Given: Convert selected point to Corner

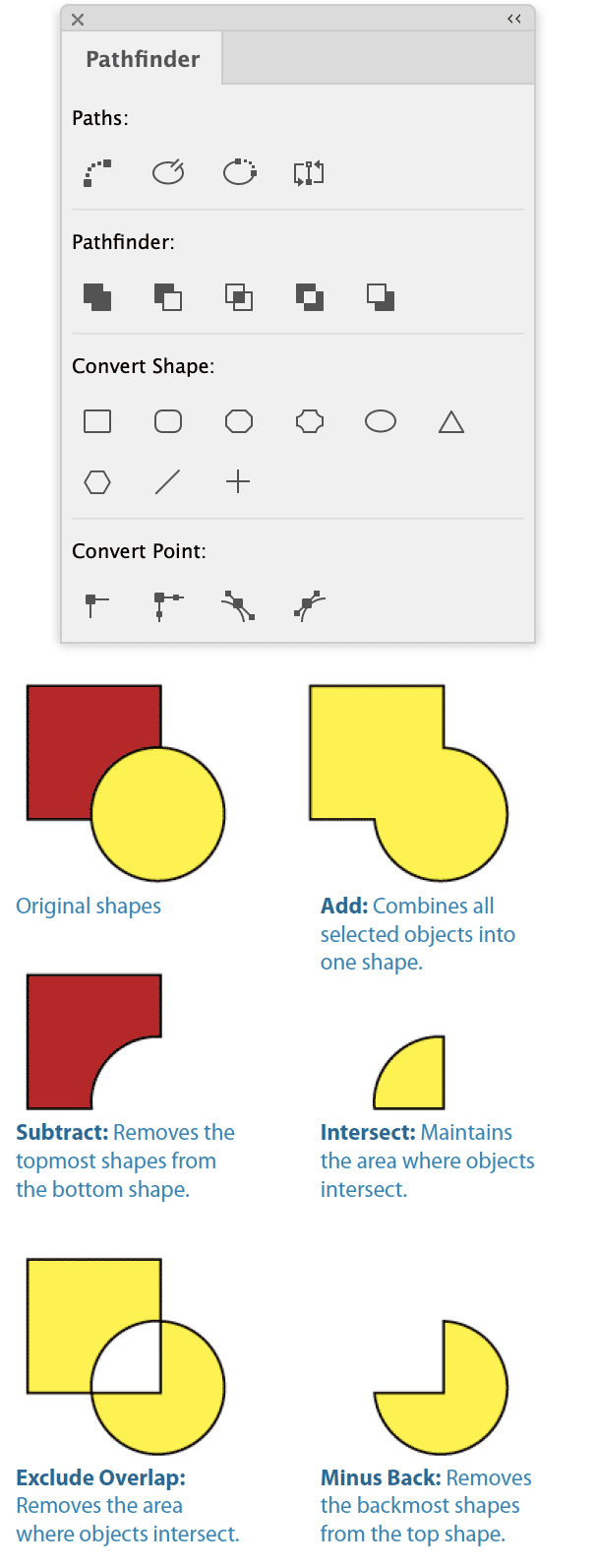Looking at the screenshot, I should click(x=168, y=605).
